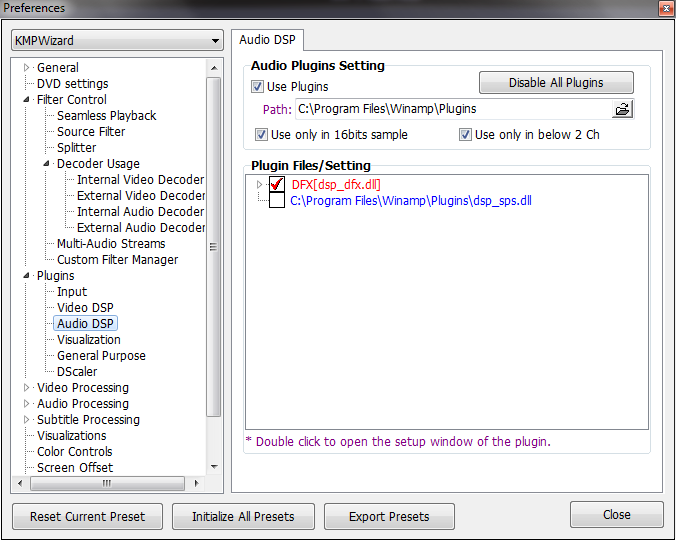
Task: Browse for plugin path folder icon
Action: pos(622,109)
